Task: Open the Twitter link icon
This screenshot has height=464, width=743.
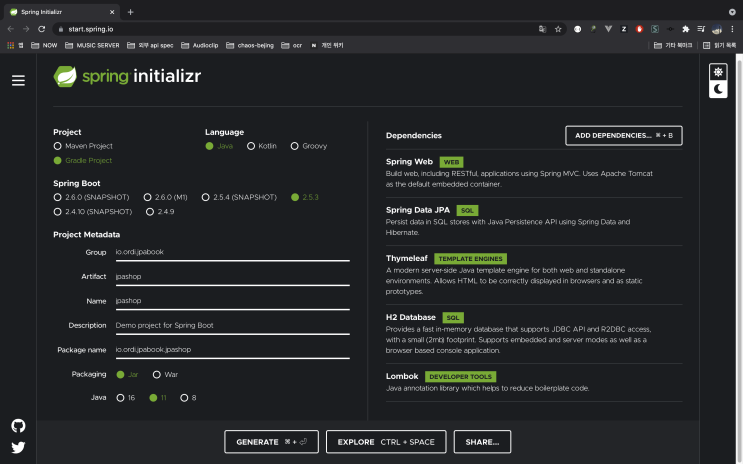Action: 18,447
